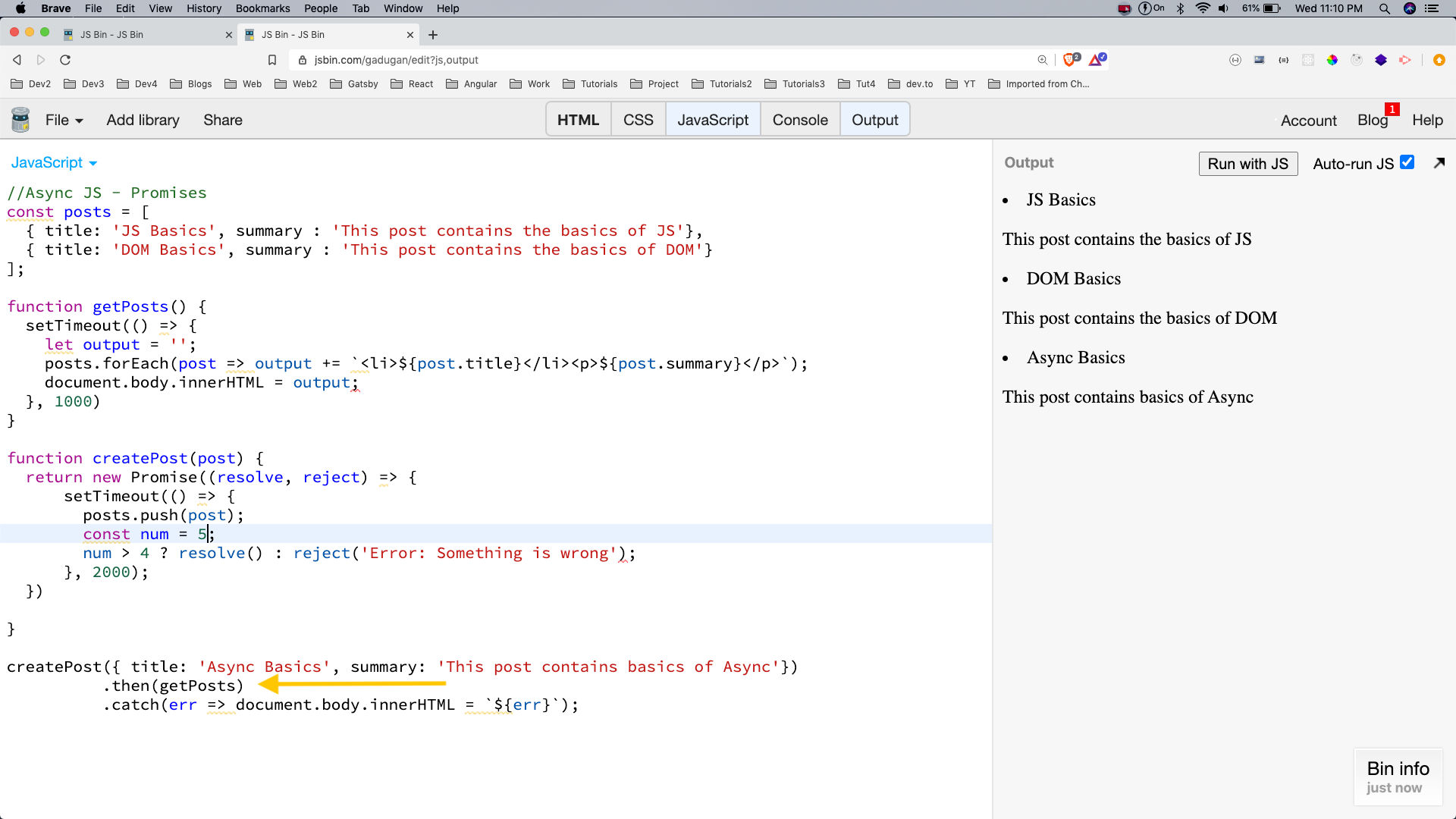This screenshot has height=819, width=1456.
Task: Reload the current page
Action: (65, 60)
